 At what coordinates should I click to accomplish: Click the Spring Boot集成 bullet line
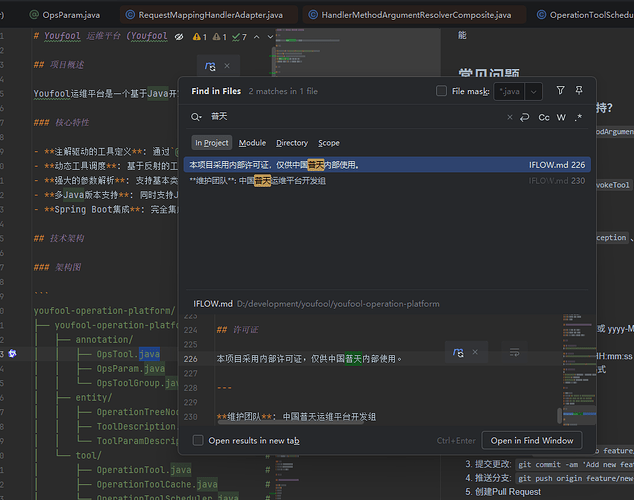point(106,209)
